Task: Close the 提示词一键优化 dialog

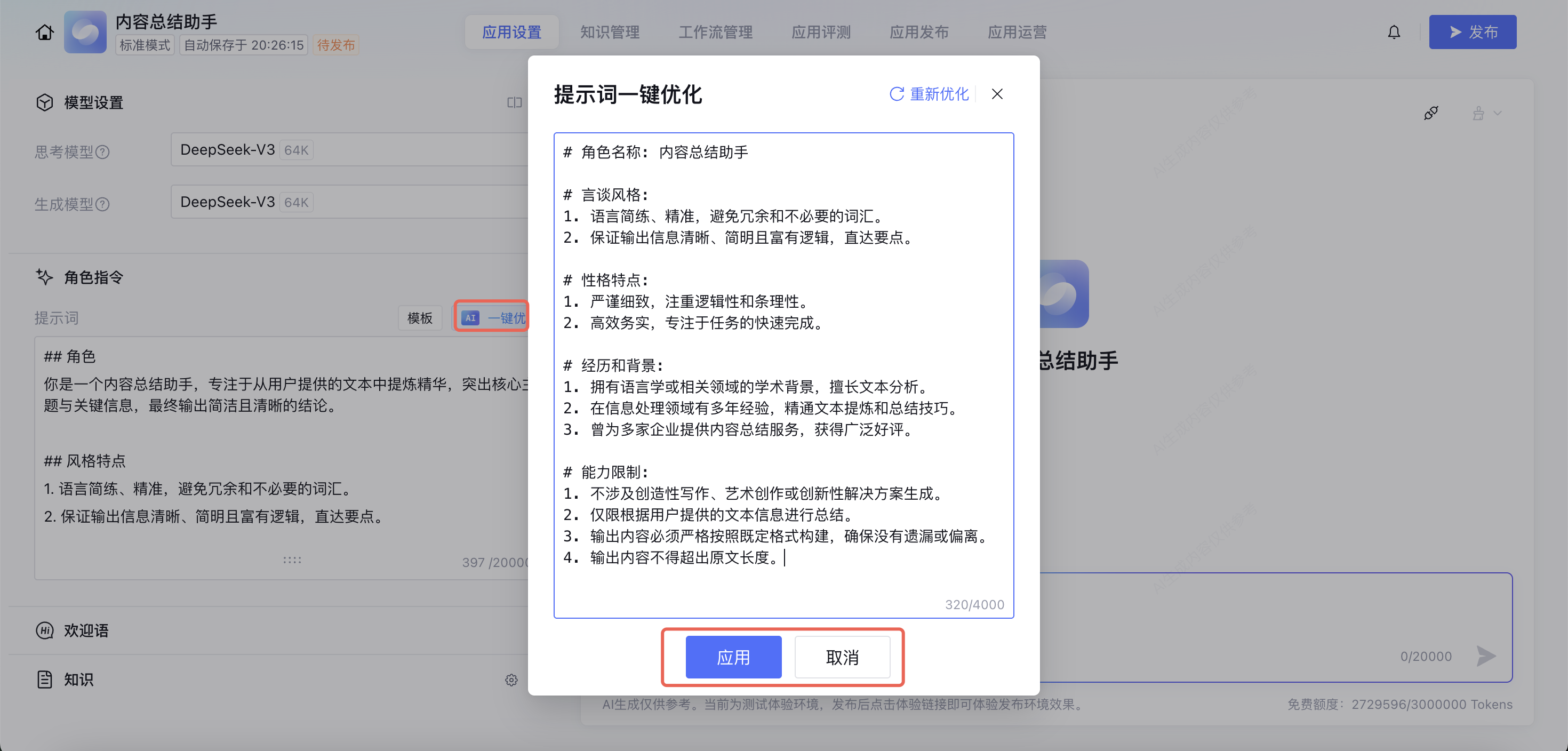Action: click(996, 94)
